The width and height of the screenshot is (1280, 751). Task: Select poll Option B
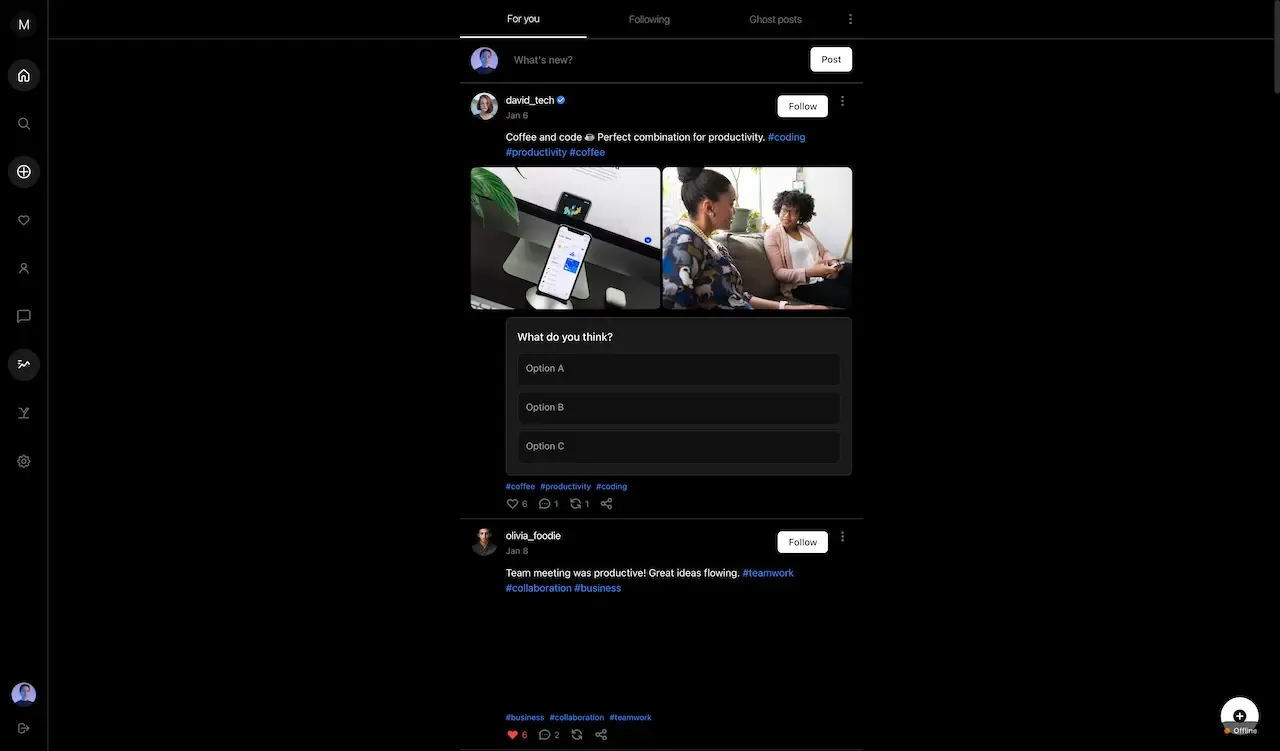(x=679, y=407)
